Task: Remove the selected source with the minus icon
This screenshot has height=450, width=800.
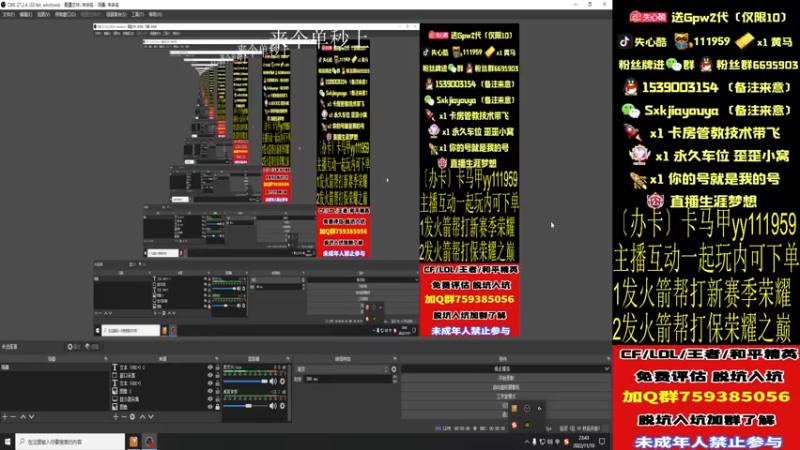Action: click(x=123, y=417)
